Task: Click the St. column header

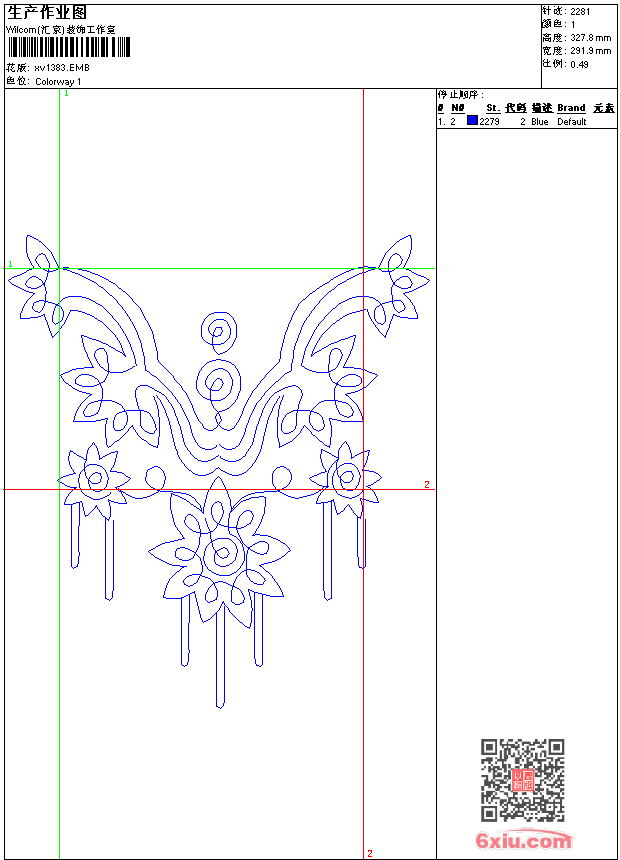Action: click(x=493, y=108)
